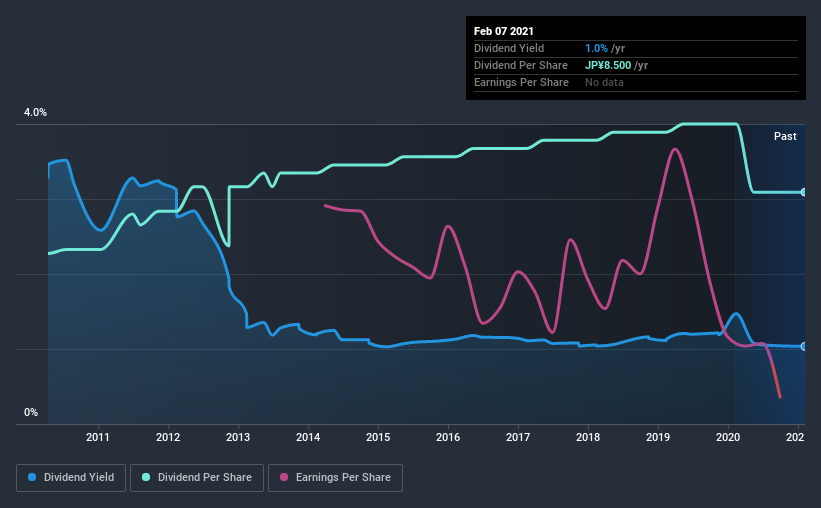The width and height of the screenshot is (821, 508).
Task: Select the teal endpoint marker of the dividend per share line
Action: pyautogui.click(x=803, y=192)
